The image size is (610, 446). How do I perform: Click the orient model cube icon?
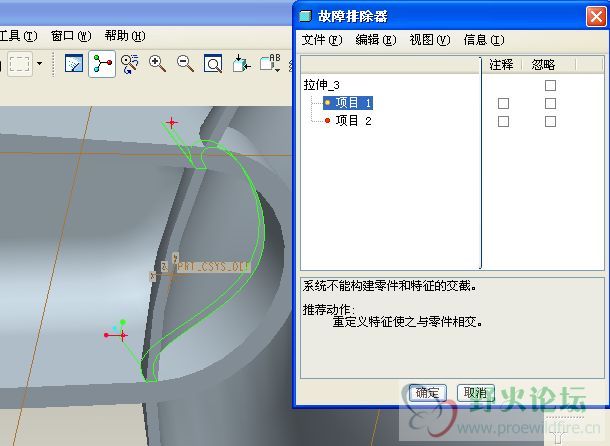[x=241, y=63]
